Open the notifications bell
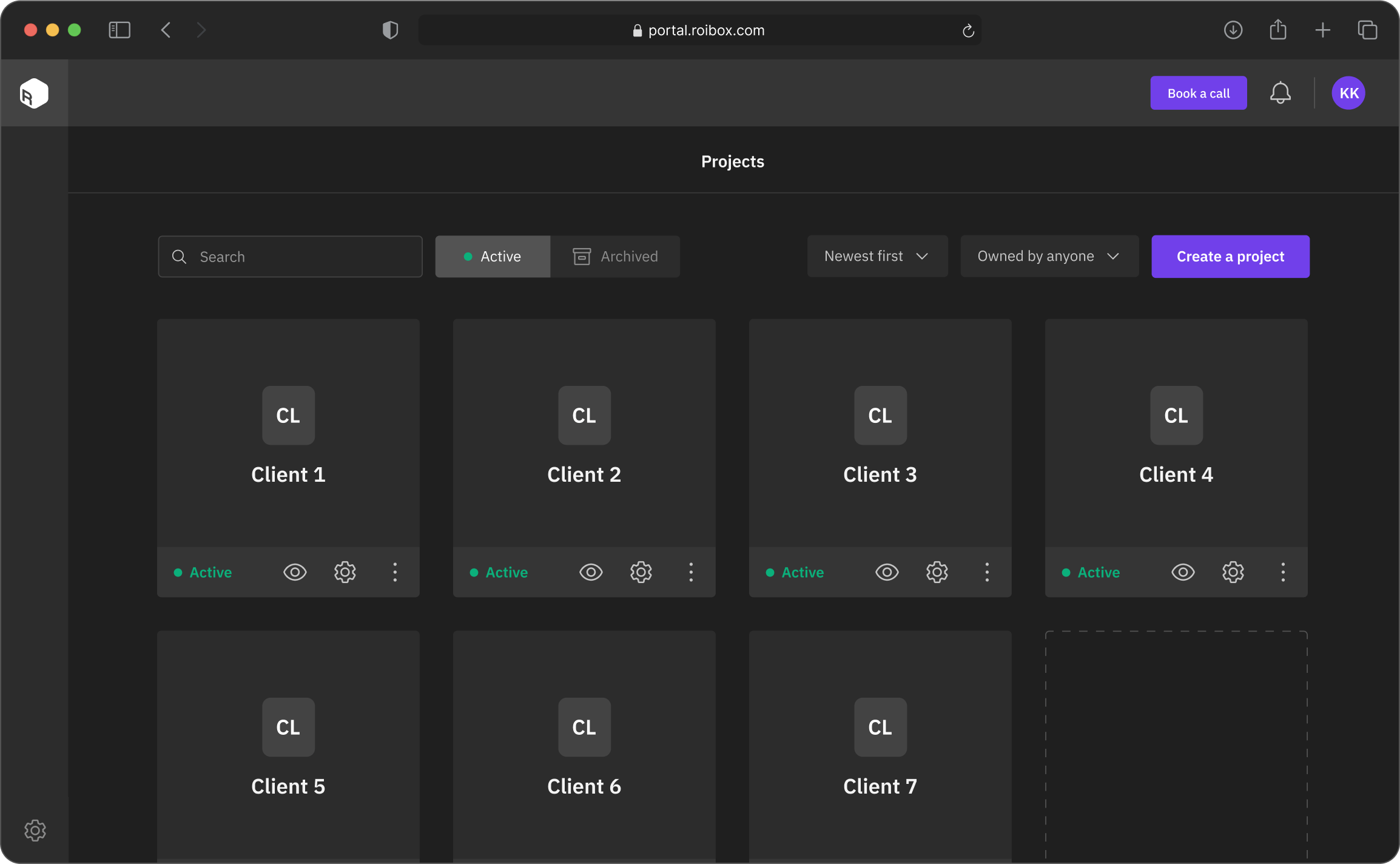The width and height of the screenshot is (1400, 864). [1280, 93]
